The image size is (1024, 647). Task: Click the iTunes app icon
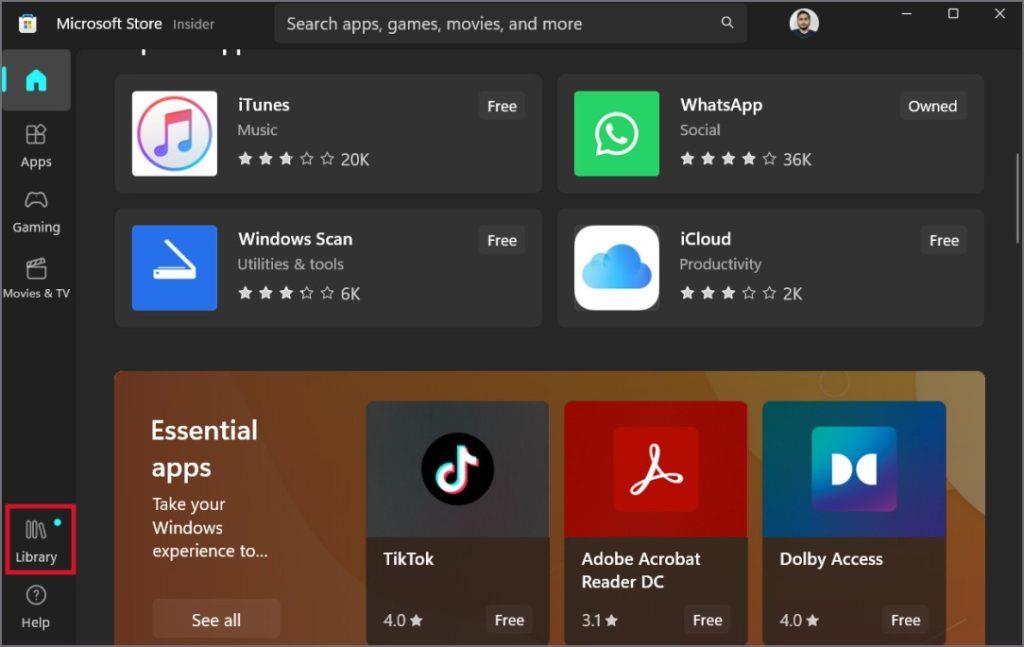point(174,133)
